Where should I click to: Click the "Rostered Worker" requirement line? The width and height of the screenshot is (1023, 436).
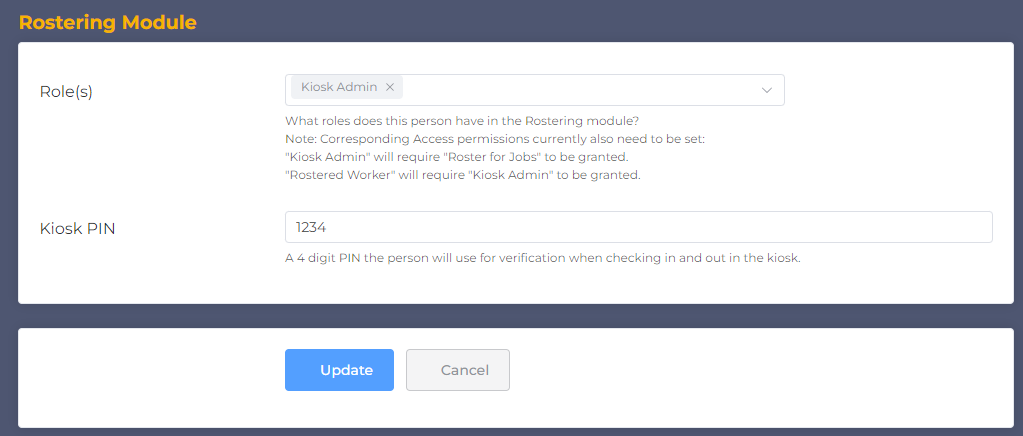tap(462, 175)
